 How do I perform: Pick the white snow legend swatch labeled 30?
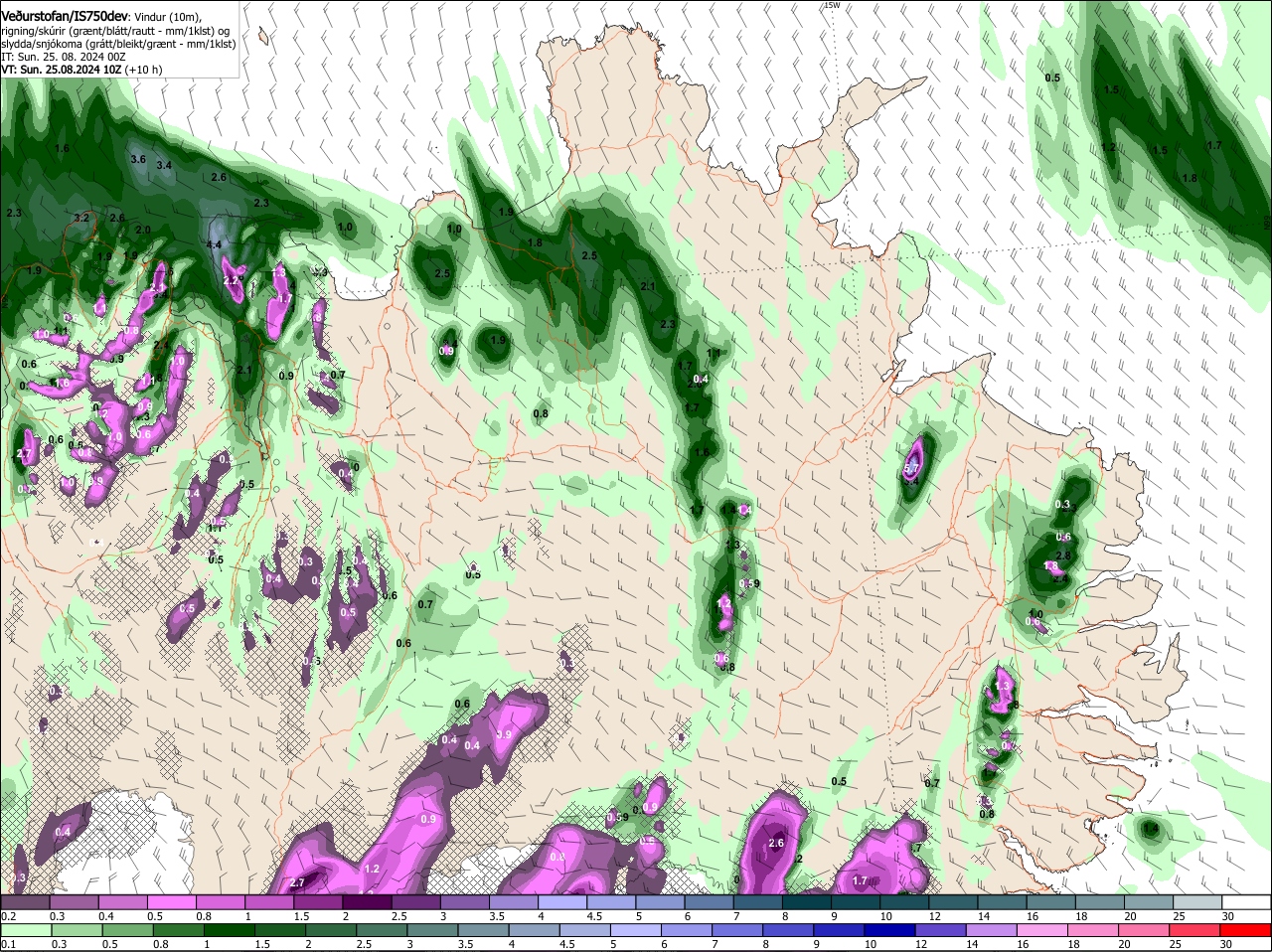coord(1245,901)
